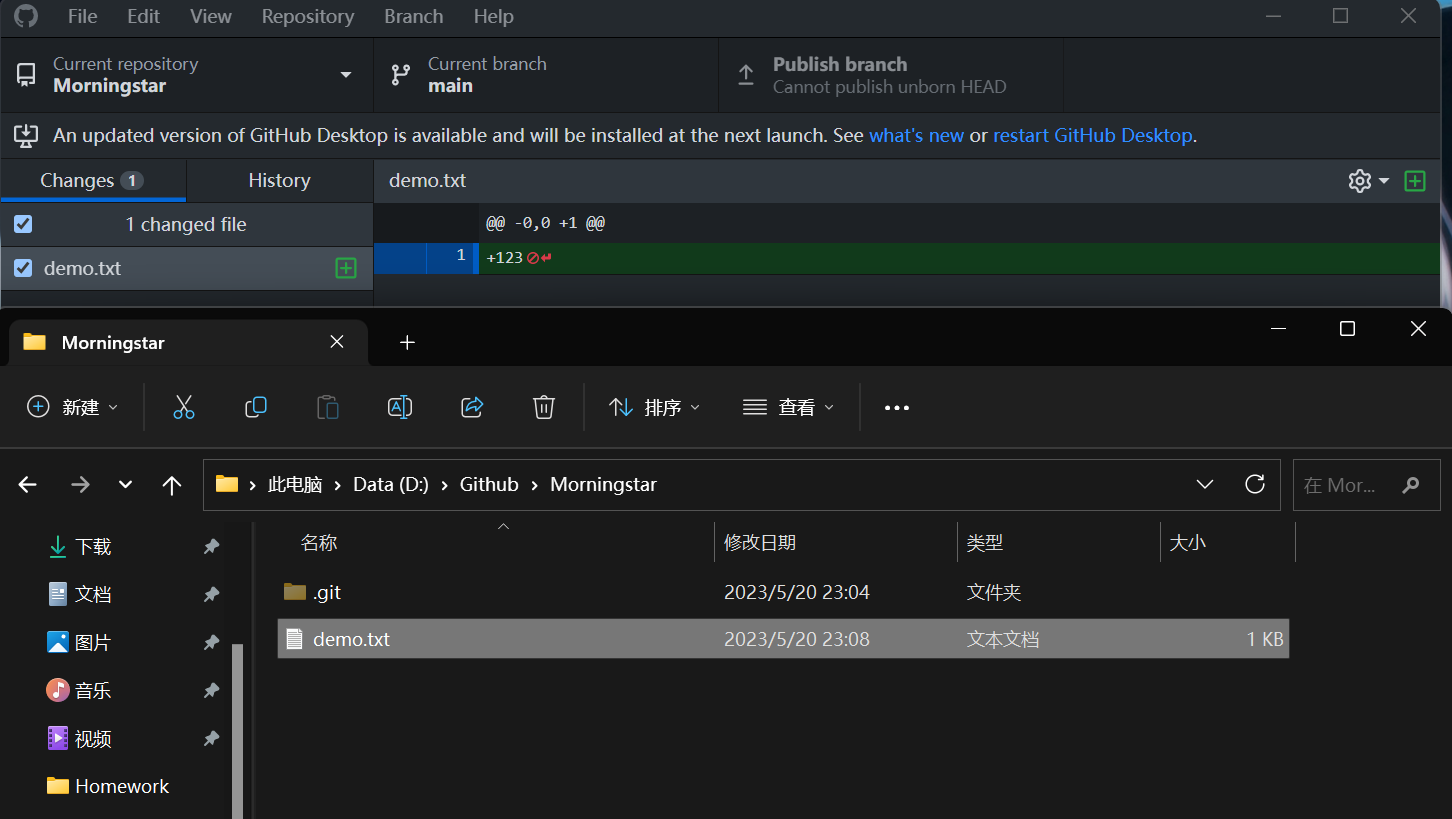Select demo.txt in the Explorer file list
The image size is (1452, 819).
783,639
